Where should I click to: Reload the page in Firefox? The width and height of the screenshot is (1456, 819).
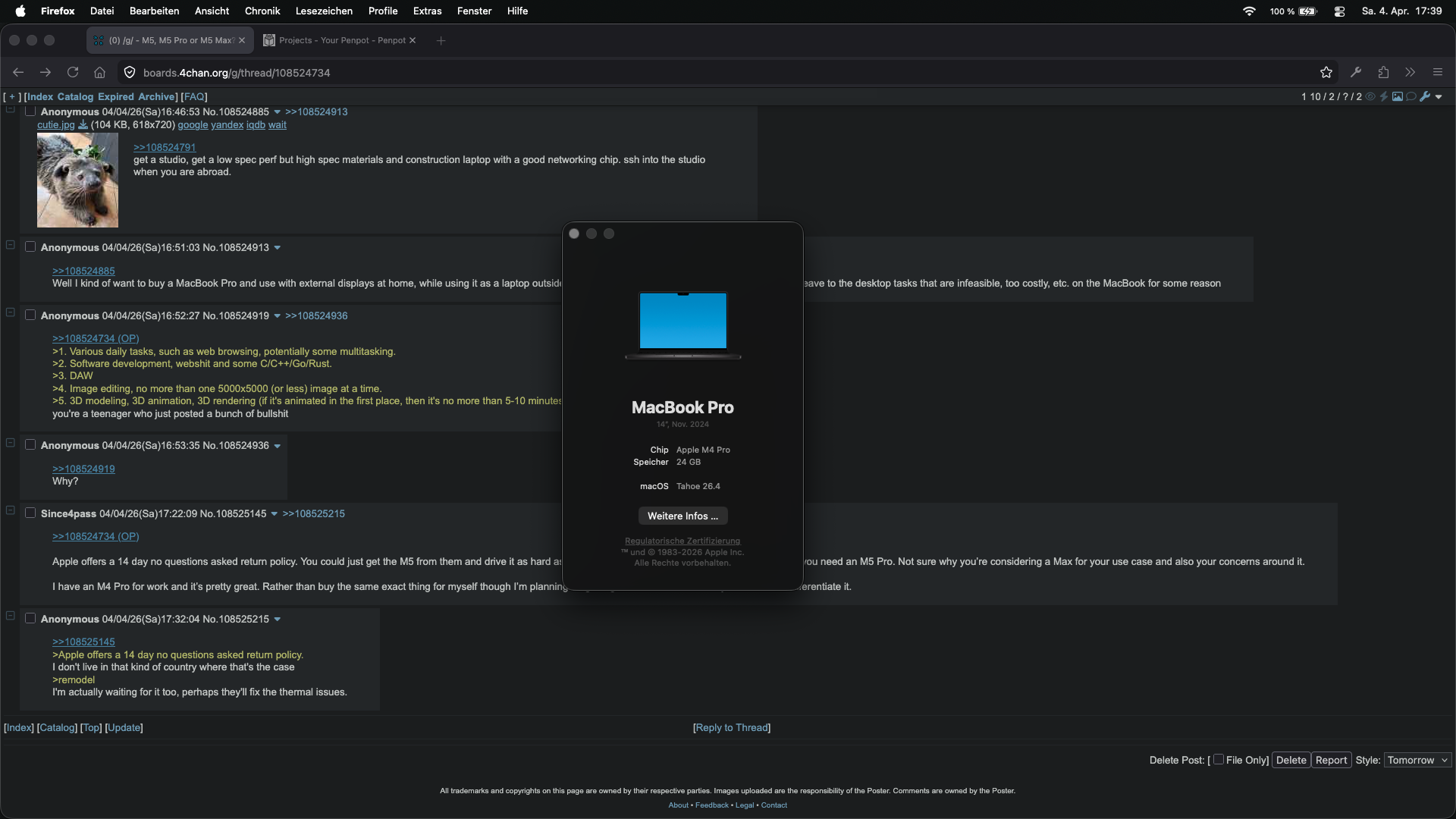pyautogui.click(x=73, y=73)
